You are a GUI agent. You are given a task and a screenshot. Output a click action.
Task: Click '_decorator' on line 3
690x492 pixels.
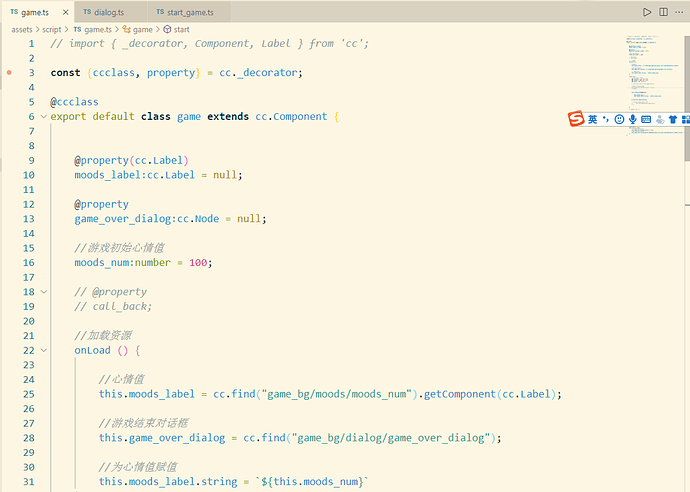pos(268,73)
